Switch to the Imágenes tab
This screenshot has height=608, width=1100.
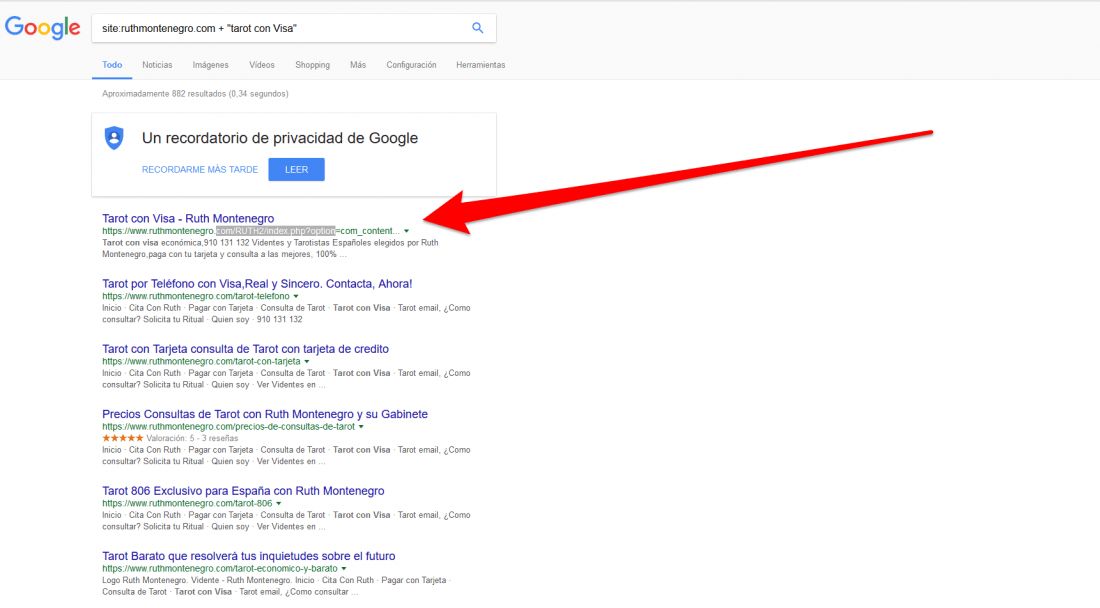(210, 65)
